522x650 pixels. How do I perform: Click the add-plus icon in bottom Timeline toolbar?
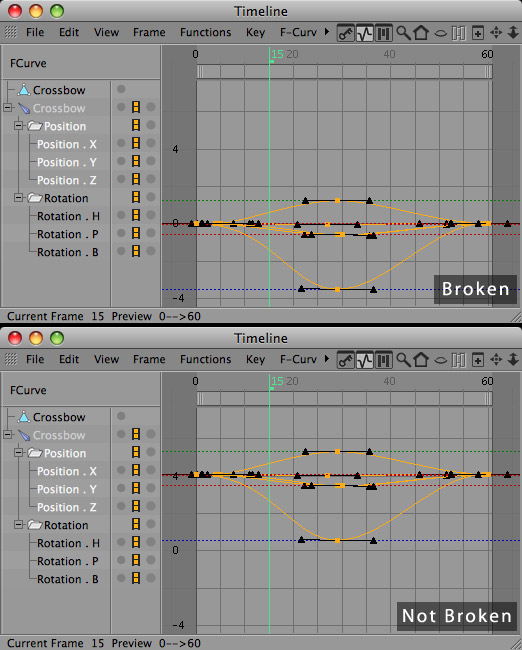(478, 360)
